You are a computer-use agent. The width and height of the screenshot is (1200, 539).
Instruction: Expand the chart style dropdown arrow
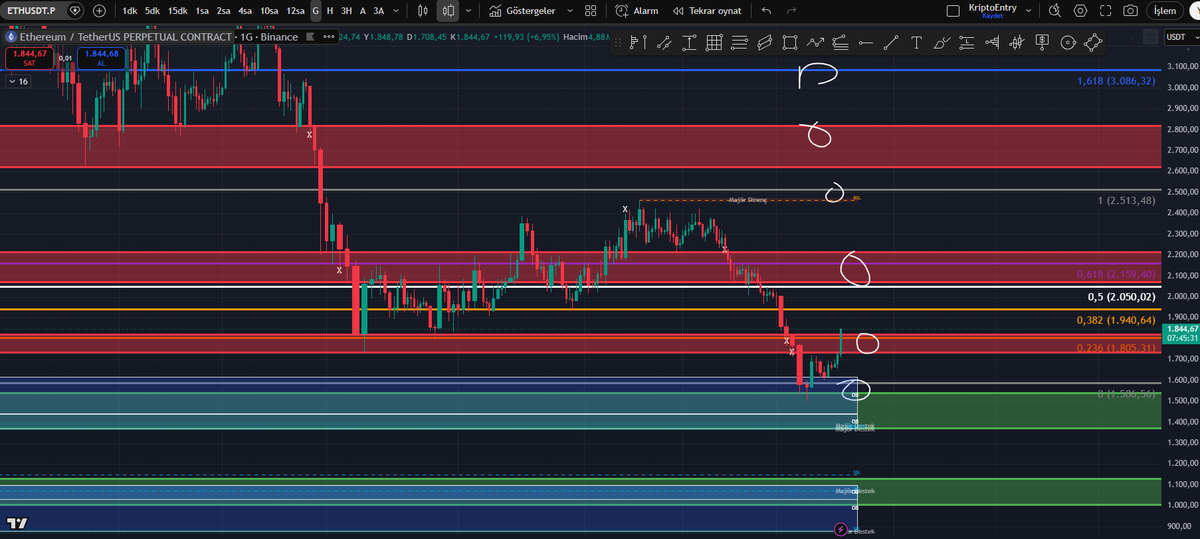[469, 10]
